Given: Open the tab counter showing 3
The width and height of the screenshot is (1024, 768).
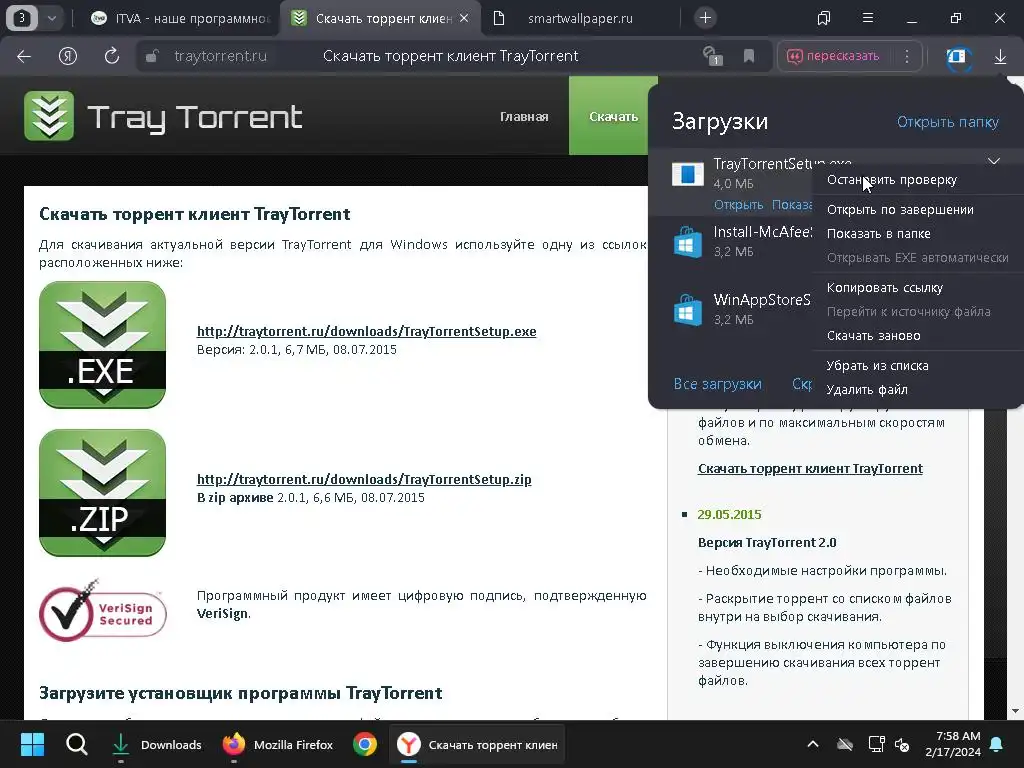Looking at the screenshot, I should pos(22,18).
